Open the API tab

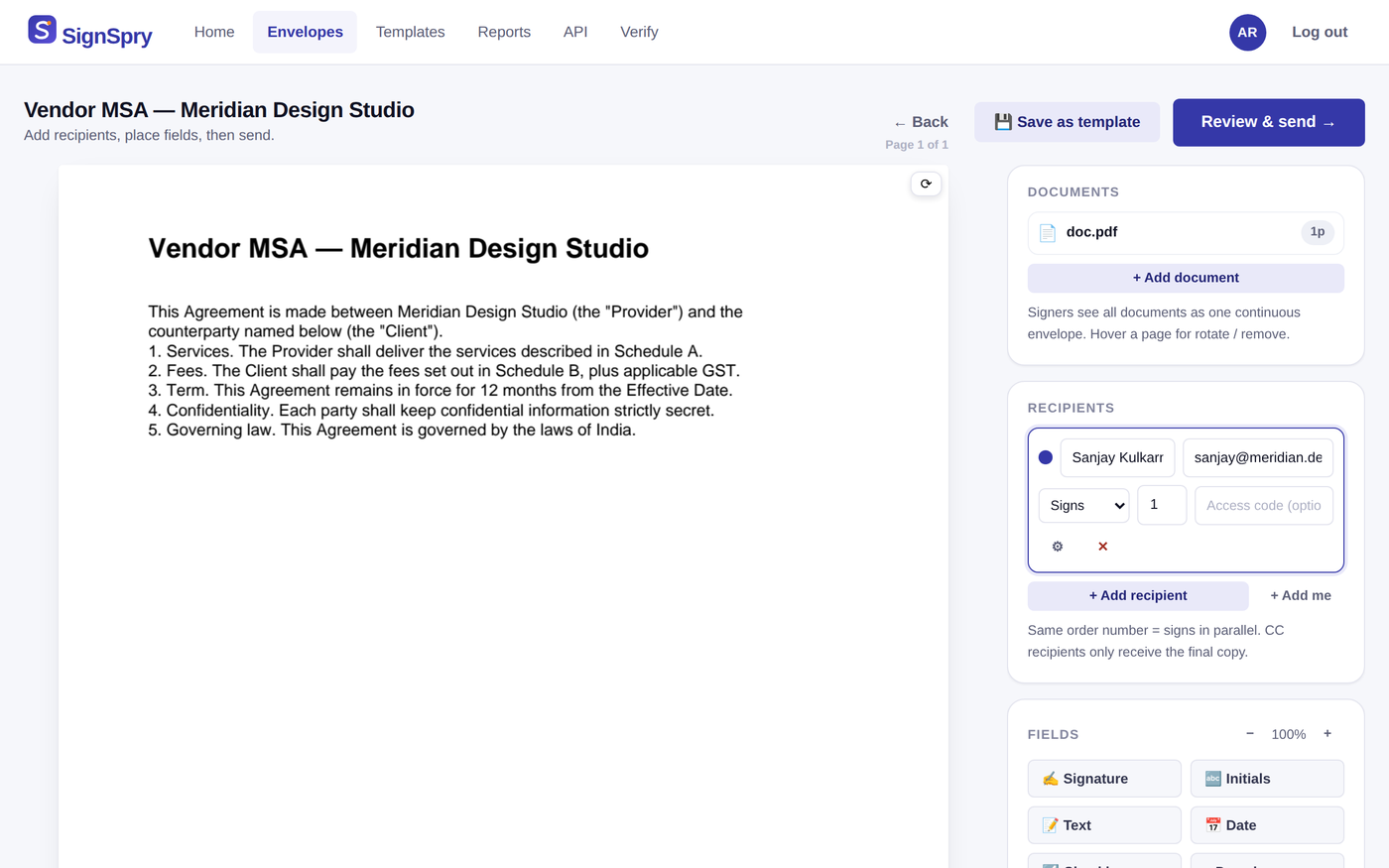pos(575,32)
